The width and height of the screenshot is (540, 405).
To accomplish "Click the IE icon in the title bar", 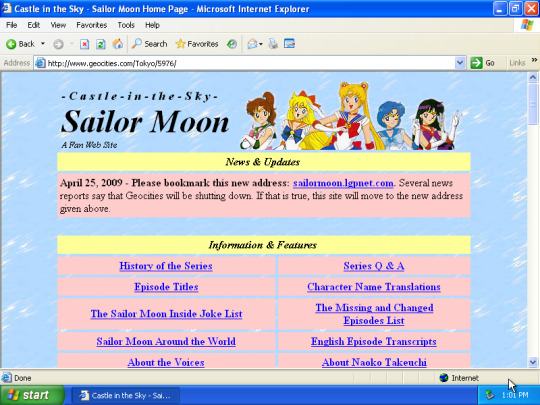I will [x=7, y=8].
